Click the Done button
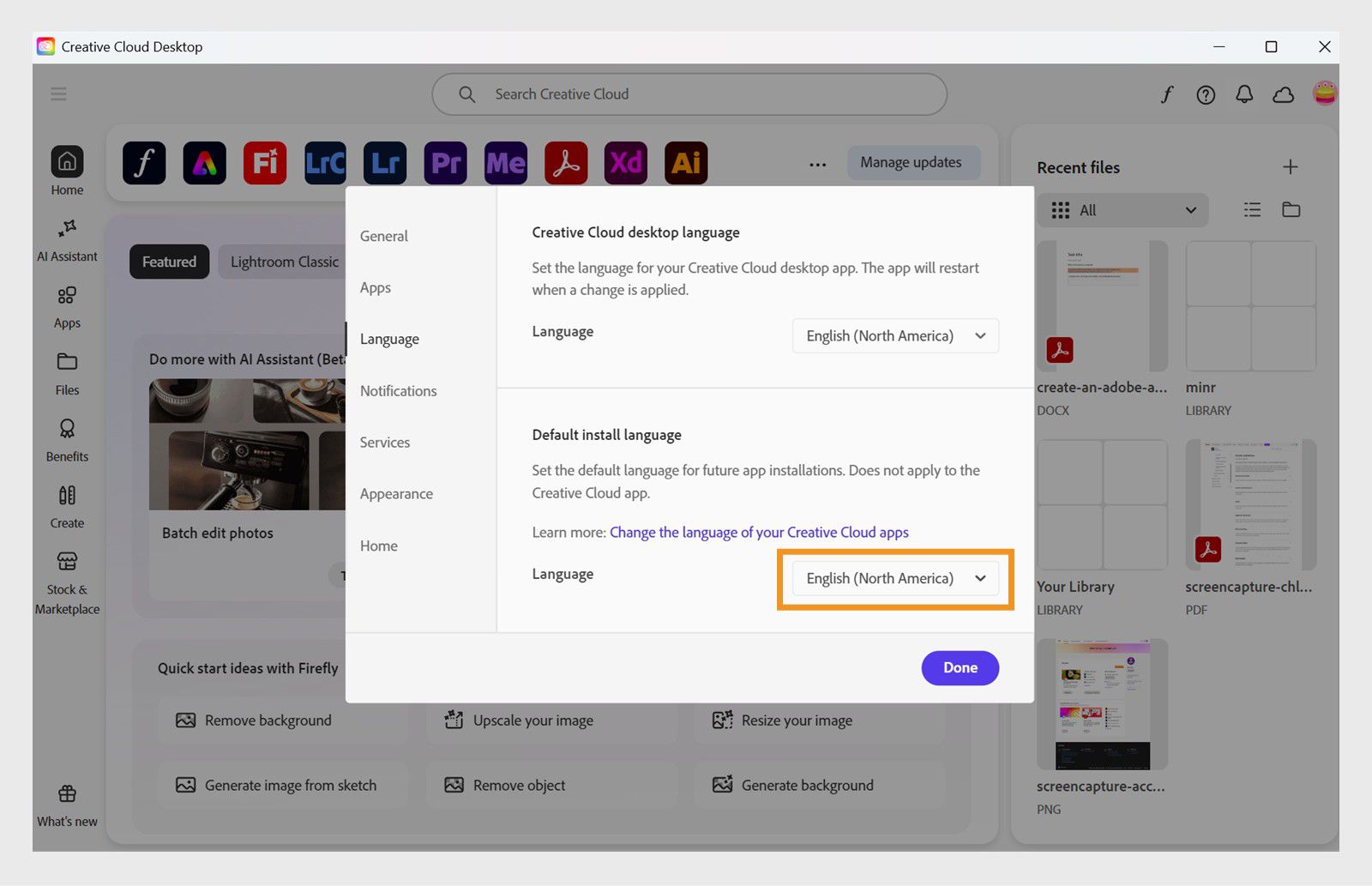This screenshot has height=886, width=1372. pyautogui.click(x=960, y=668)
